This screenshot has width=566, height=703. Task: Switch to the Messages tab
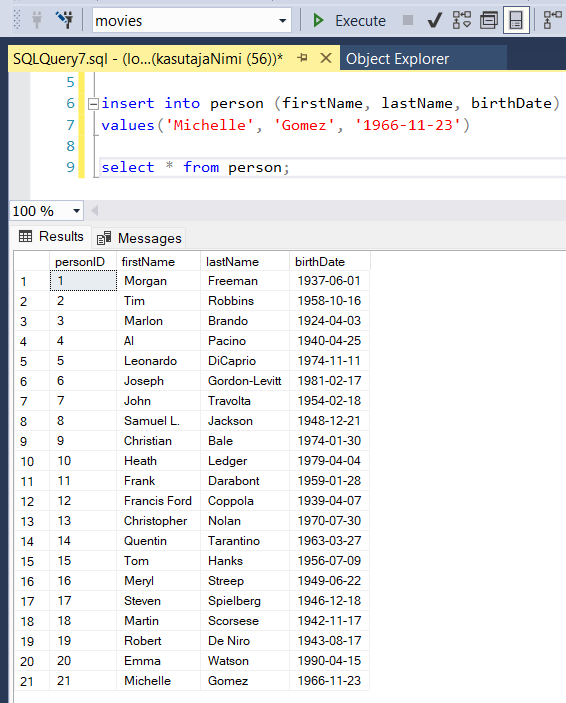coord(139,238)
